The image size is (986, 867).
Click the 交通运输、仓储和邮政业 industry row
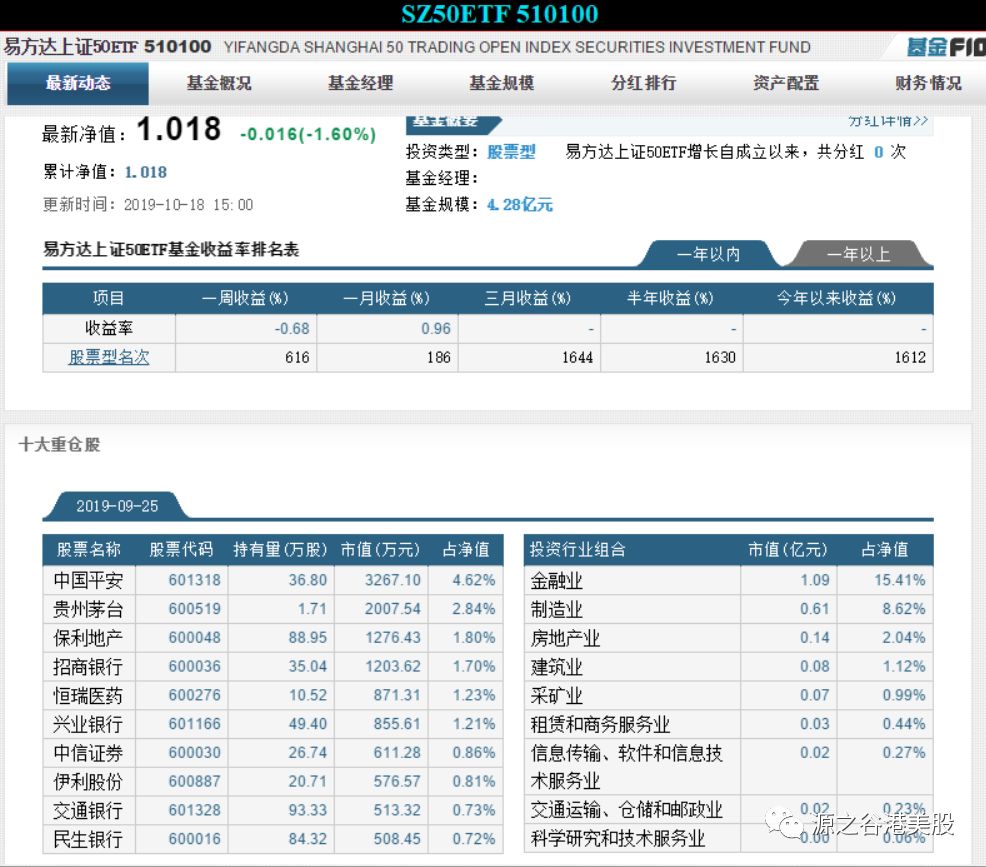tap(728, 810)
